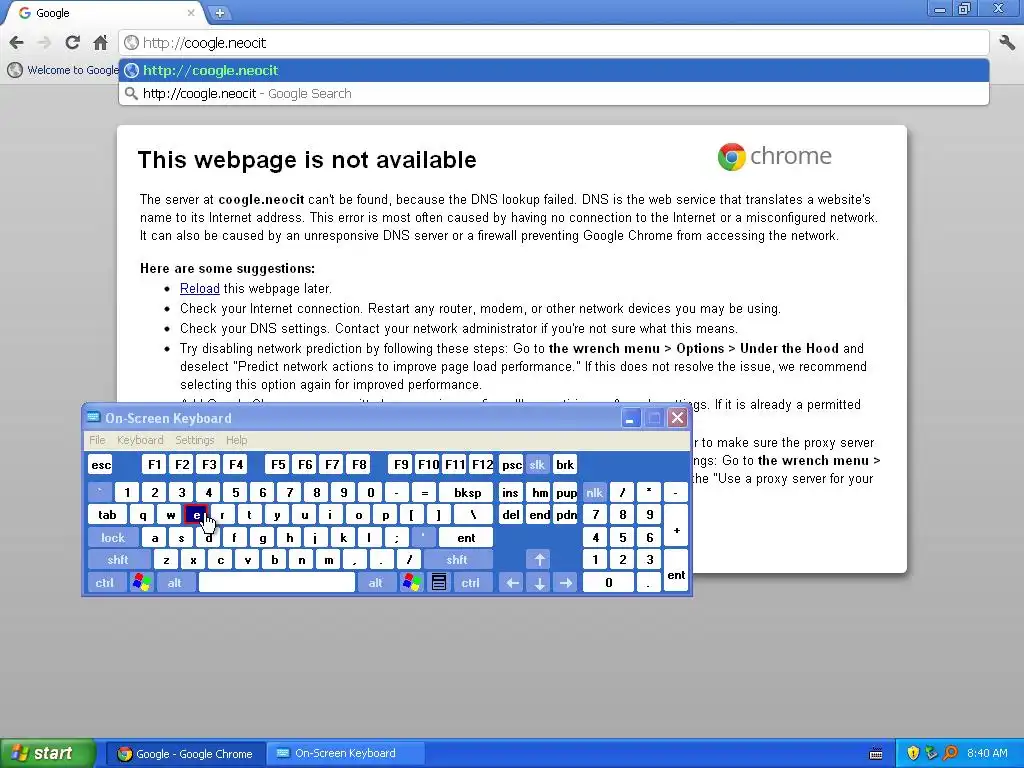Toggle the left ctrl key
Image resolution: width=1024 pixels, height=768 pixels.
pos(105,583)
